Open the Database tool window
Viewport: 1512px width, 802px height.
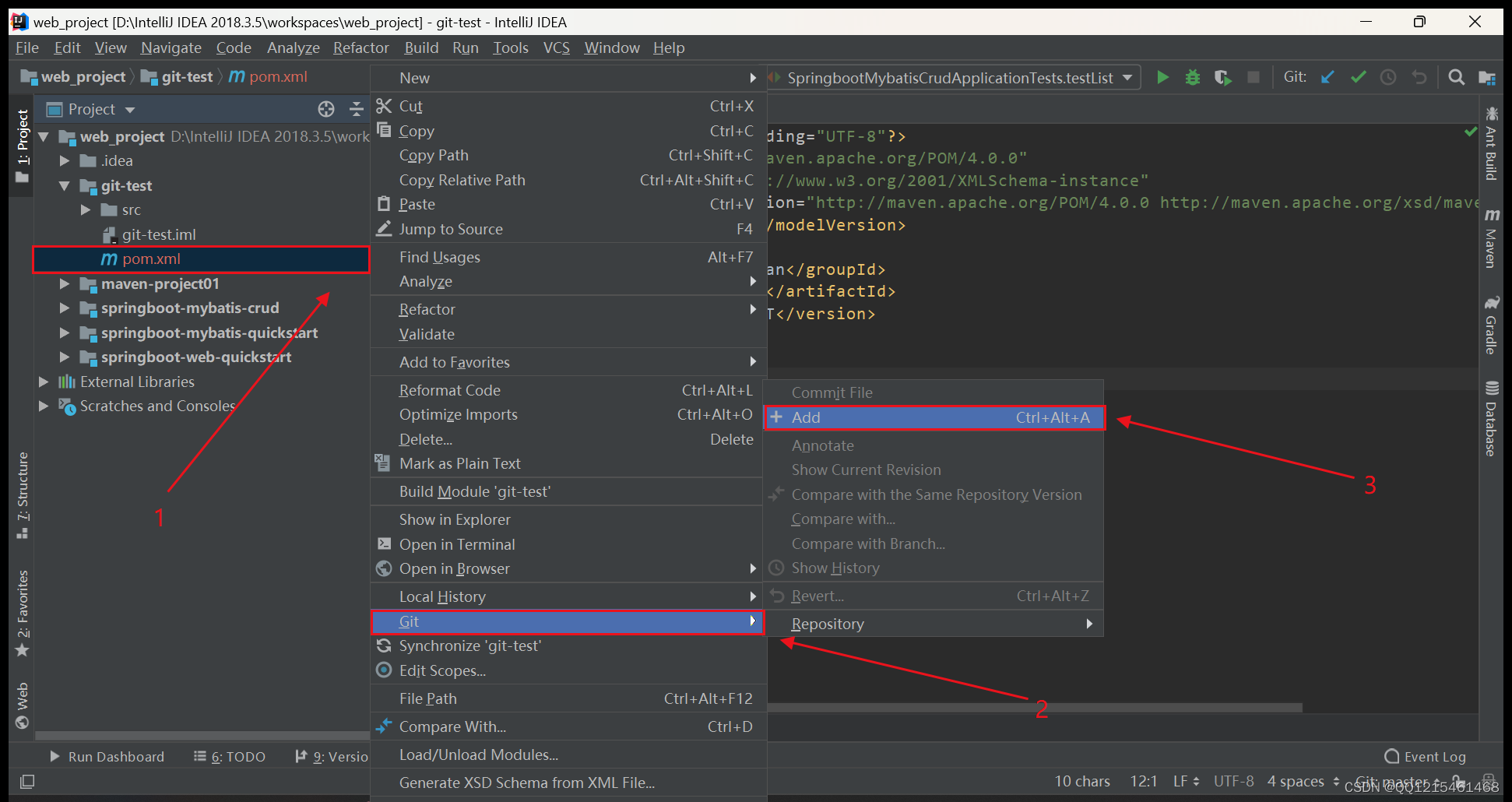click(1491, 419)
